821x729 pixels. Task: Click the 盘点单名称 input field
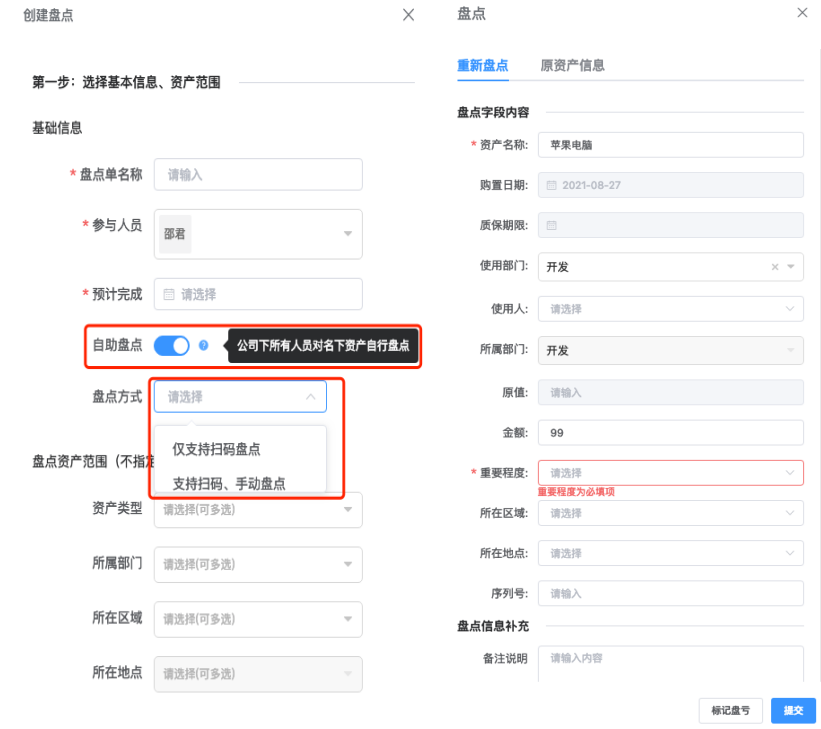(x=257, y=175)
